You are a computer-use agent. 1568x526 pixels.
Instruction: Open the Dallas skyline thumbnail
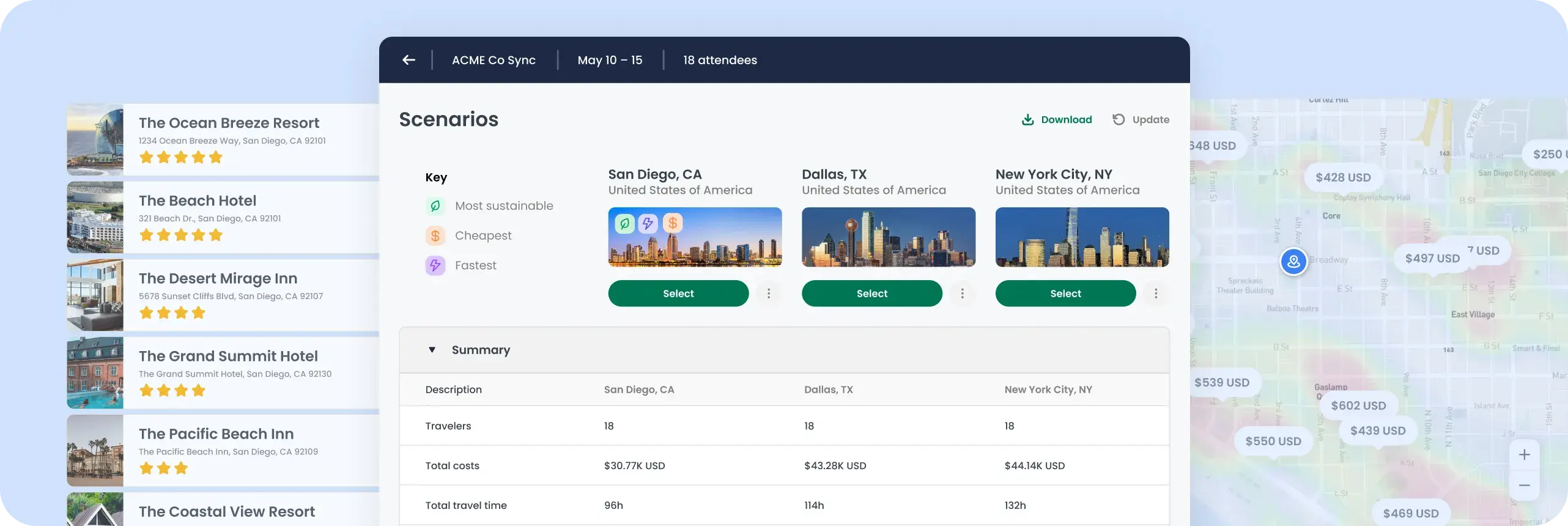tap(889, 237)
